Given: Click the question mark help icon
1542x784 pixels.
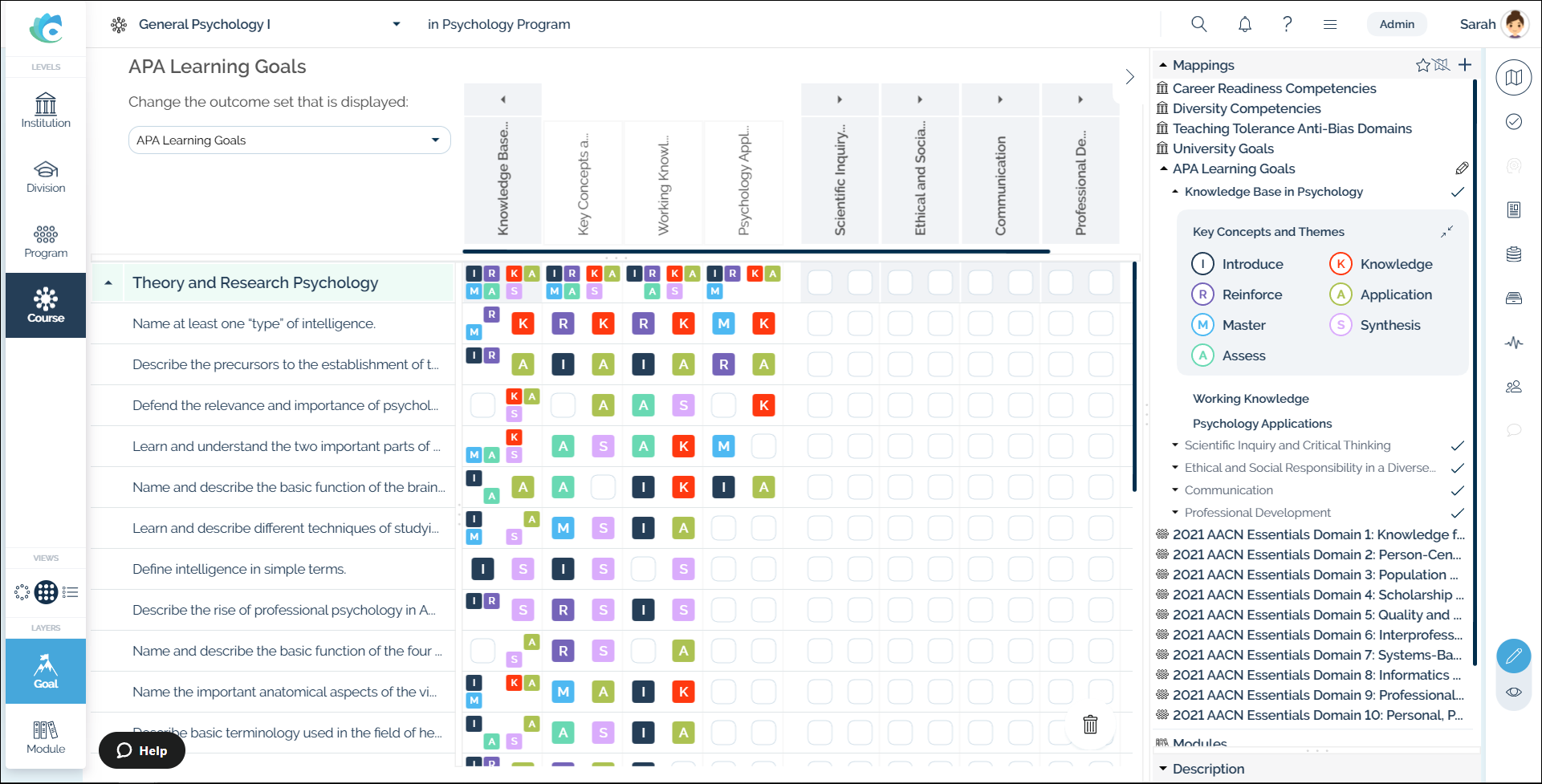Looking at the screenshot, I should tap(1287, 24).
